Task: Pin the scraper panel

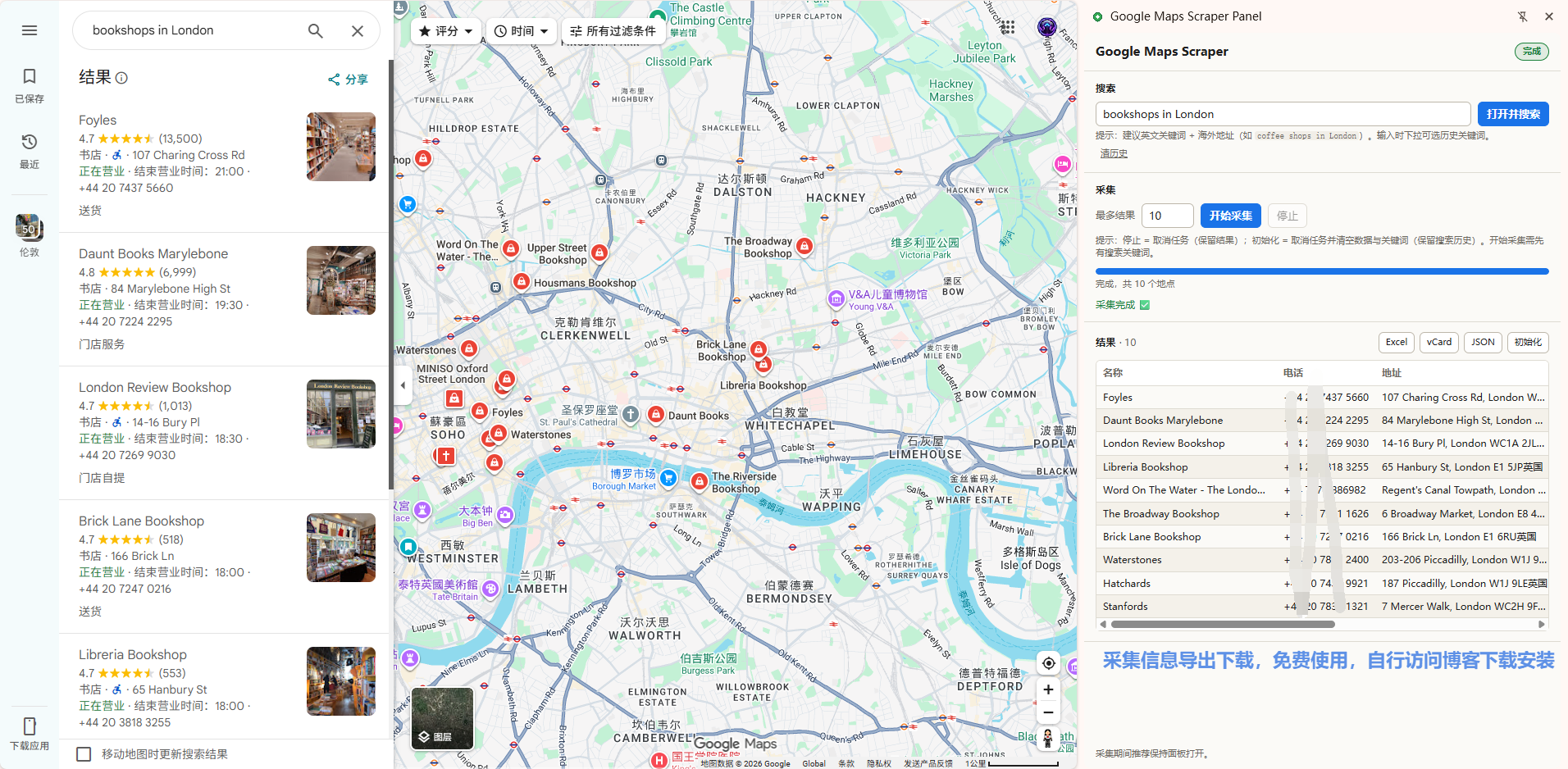Action: pos(1522,16)
